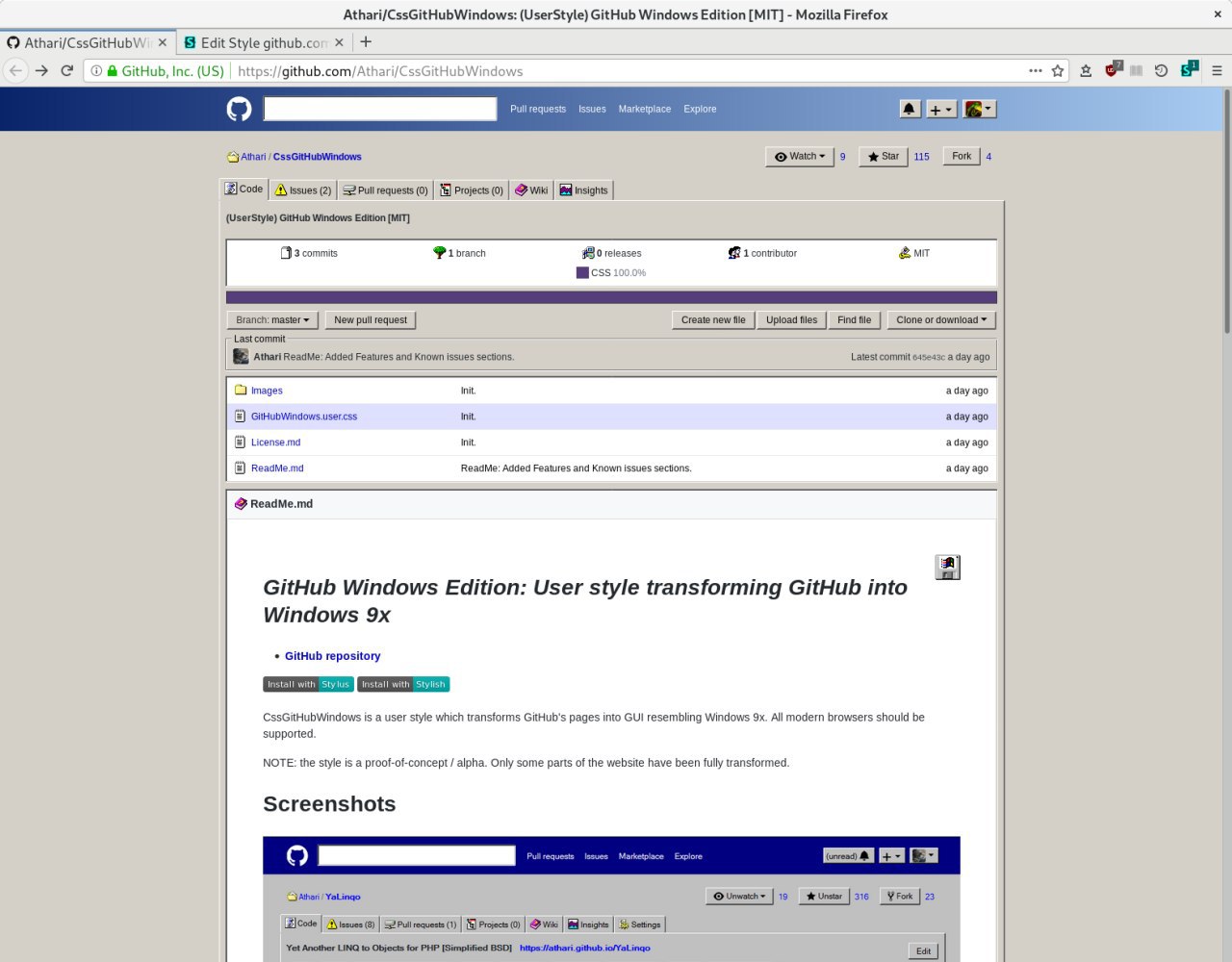
Task: Click the purple CSS language color swatch
Action: coord(582,272)
